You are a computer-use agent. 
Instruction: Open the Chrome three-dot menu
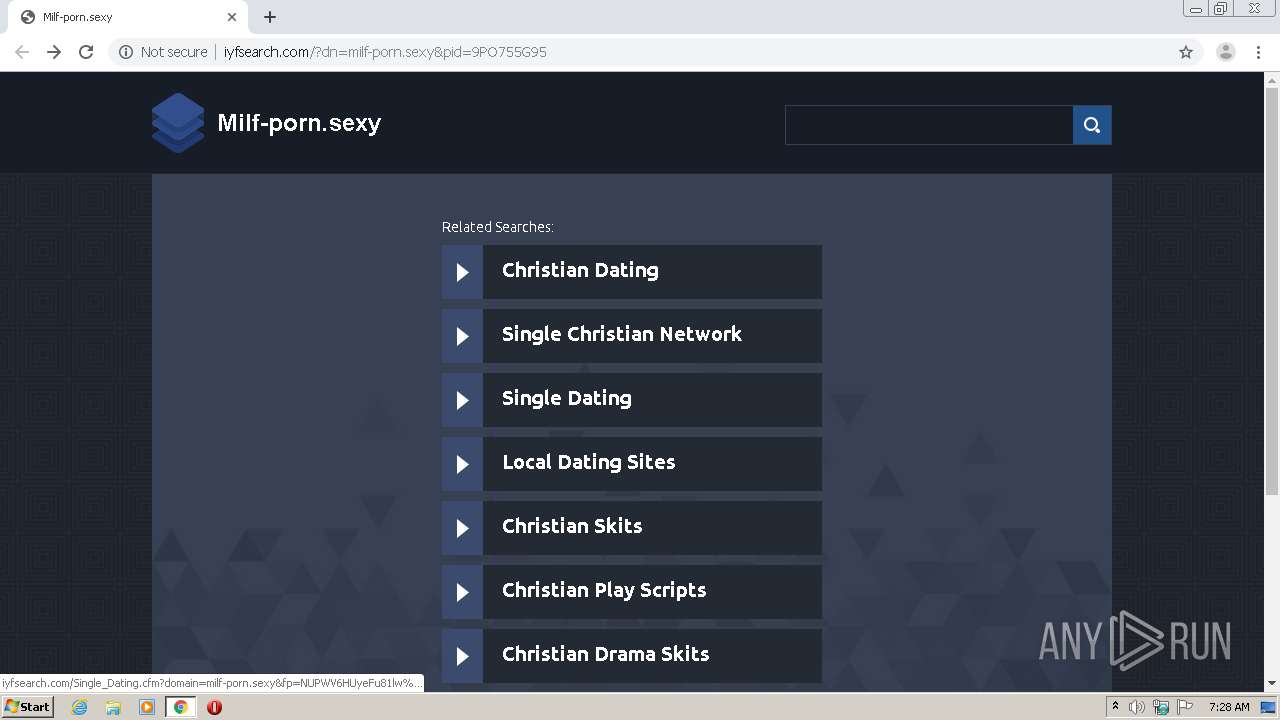coord(1258,52)
